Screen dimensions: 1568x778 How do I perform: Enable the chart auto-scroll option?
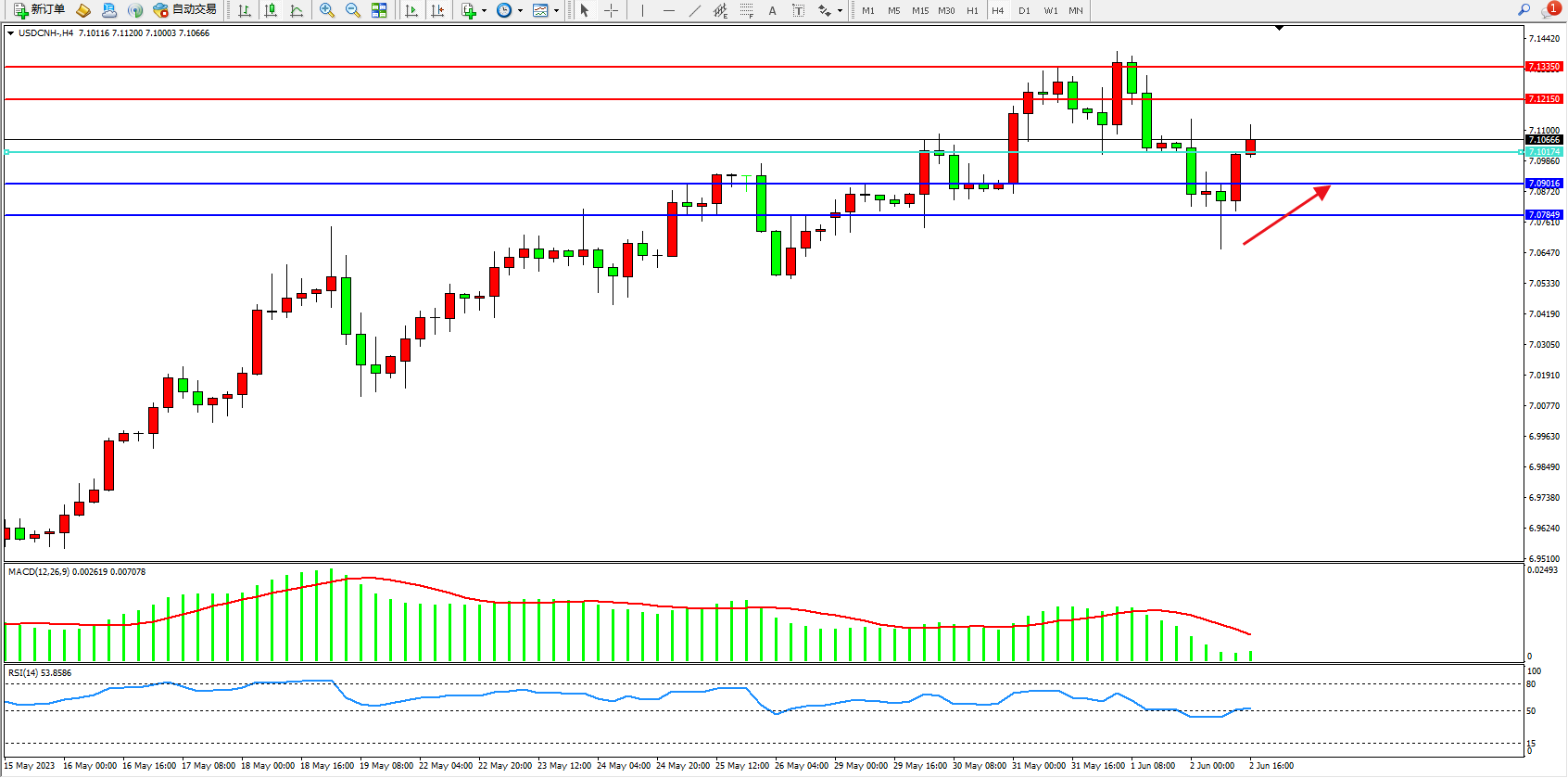point(411,10)
